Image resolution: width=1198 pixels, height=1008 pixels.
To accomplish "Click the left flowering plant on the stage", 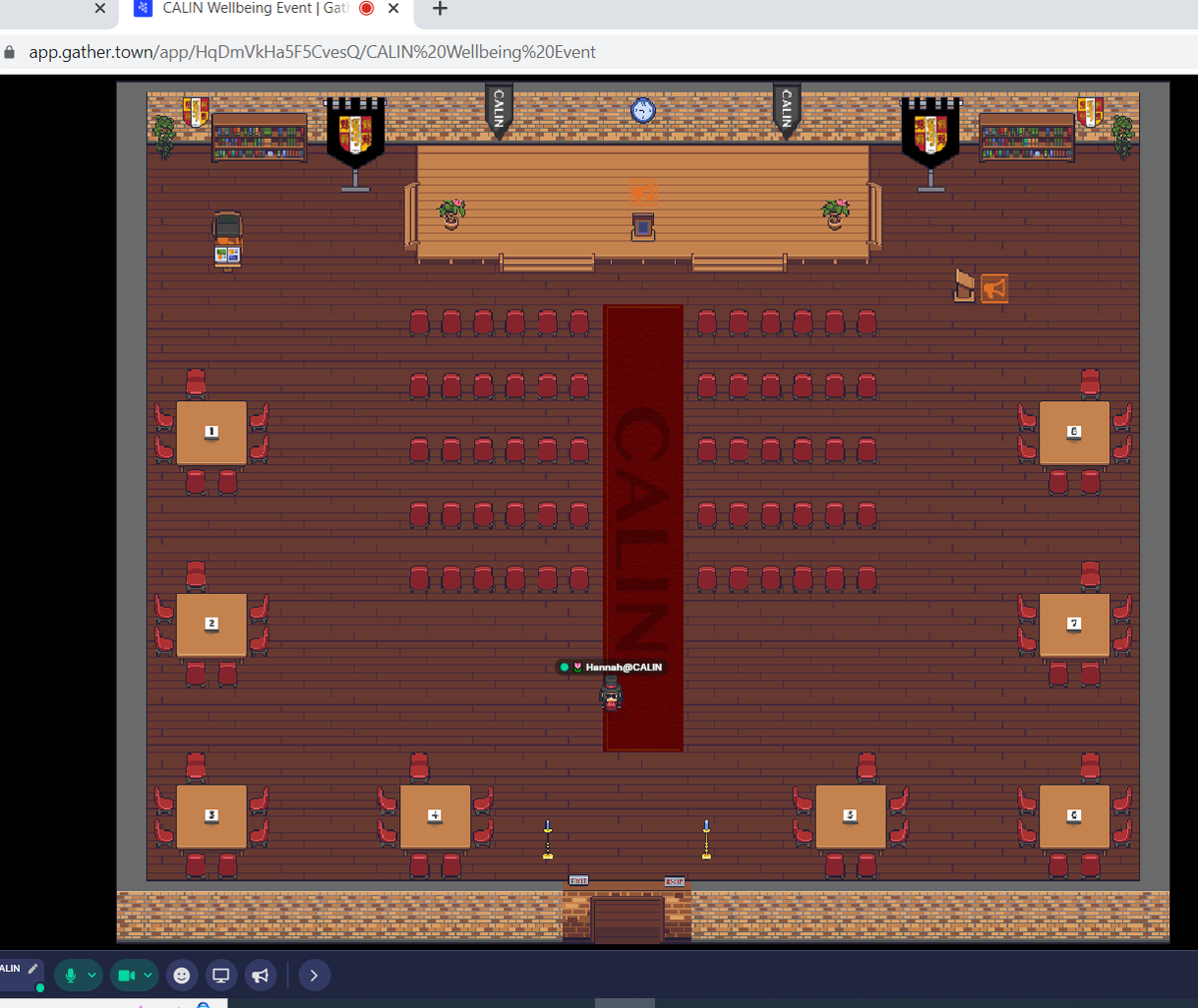I will point(451,213).
